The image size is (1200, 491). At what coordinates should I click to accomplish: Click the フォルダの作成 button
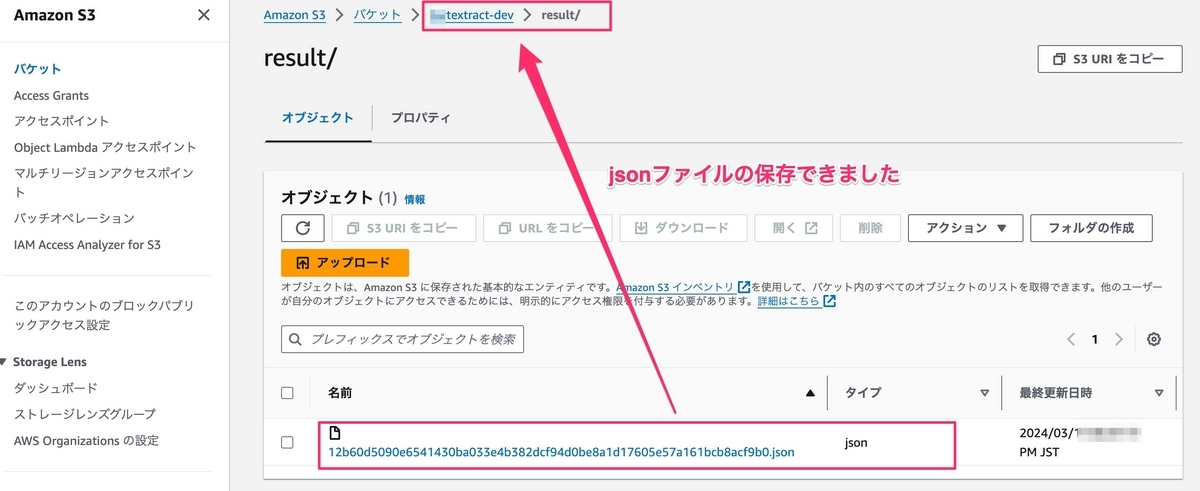point(1091,228)
